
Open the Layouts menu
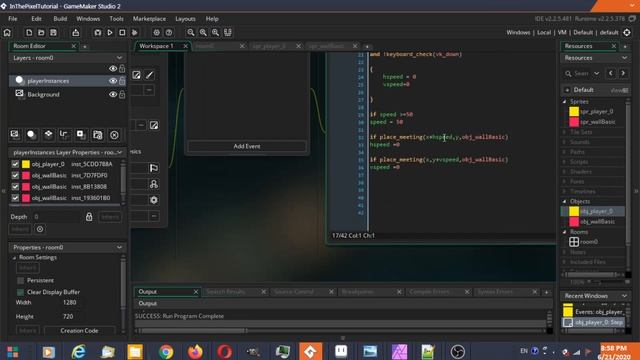click(185, 19)
